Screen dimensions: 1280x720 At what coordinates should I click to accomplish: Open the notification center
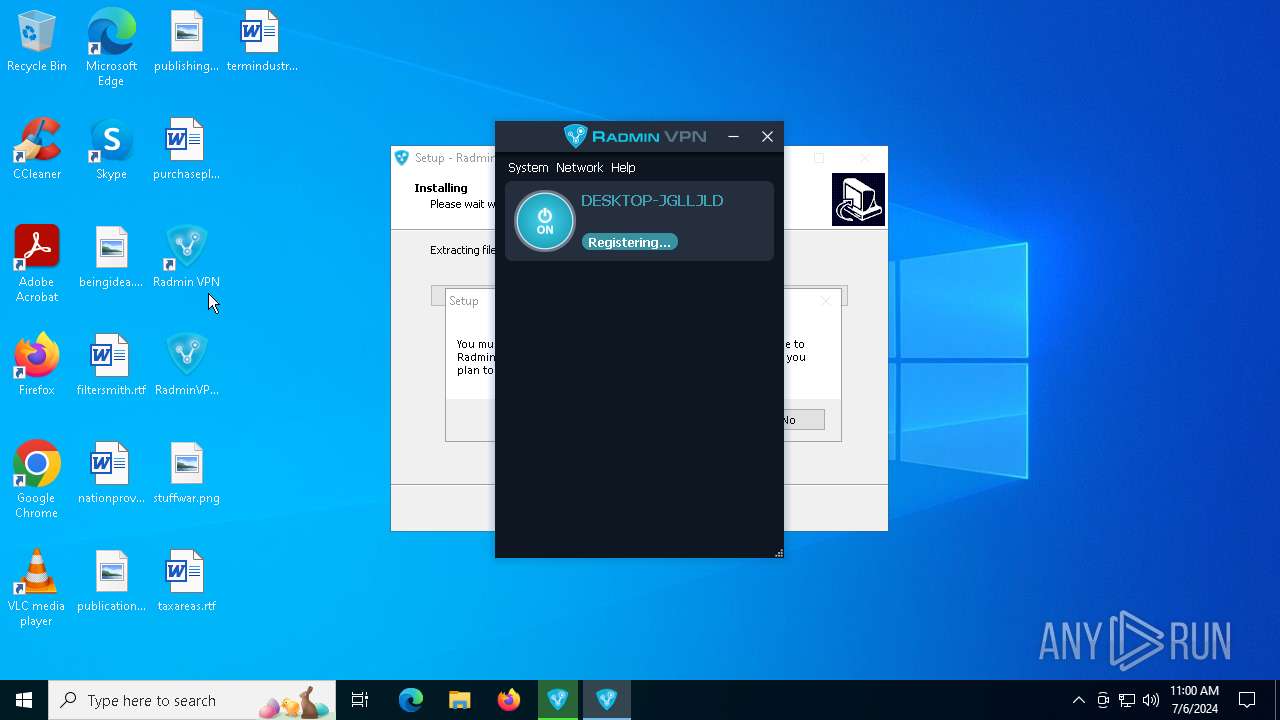tap(1247, 700)
